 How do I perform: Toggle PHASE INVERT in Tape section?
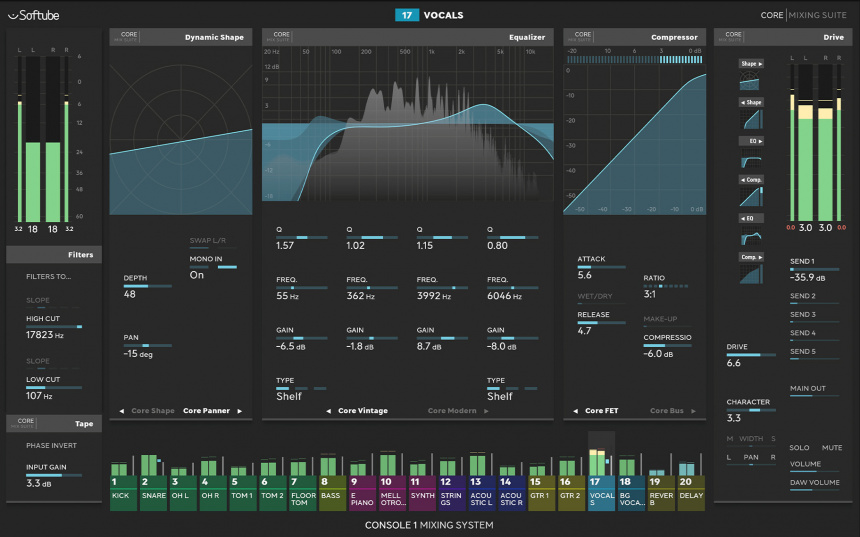pos(54,445)
